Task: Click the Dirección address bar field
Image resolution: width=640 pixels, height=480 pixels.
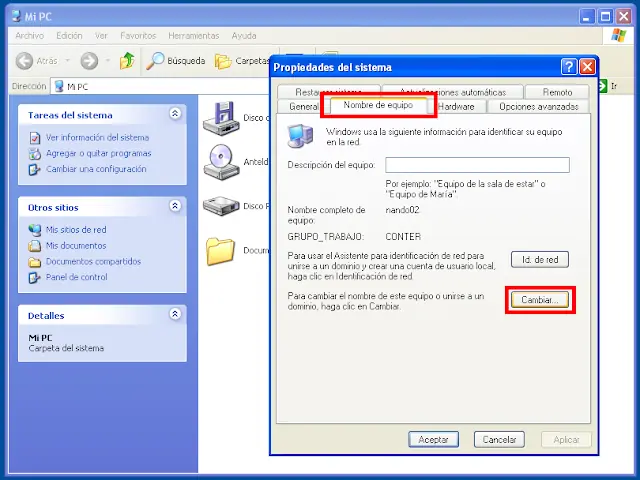Action: coord(159,87)
